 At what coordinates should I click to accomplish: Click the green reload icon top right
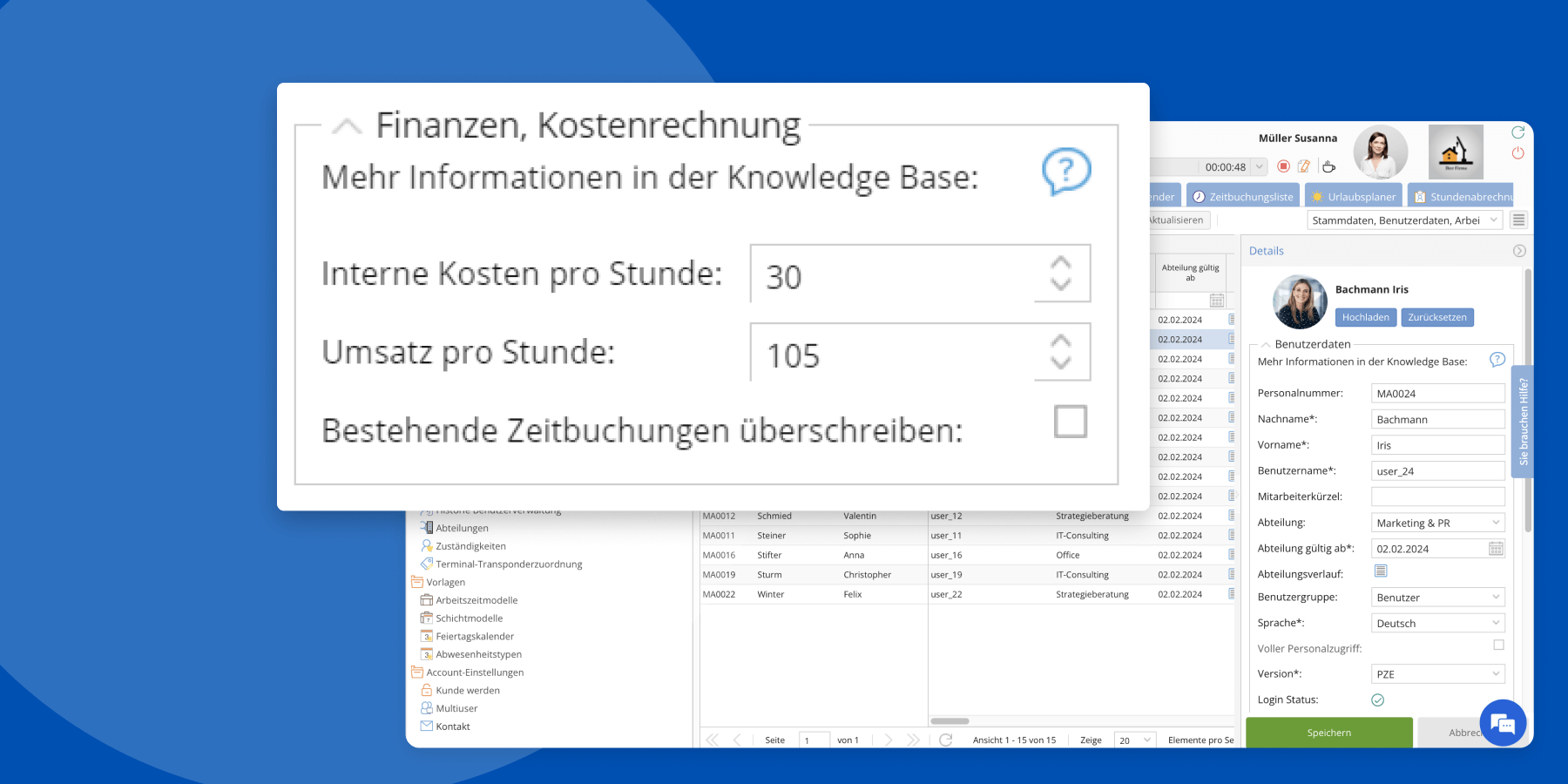point(1517,132)
